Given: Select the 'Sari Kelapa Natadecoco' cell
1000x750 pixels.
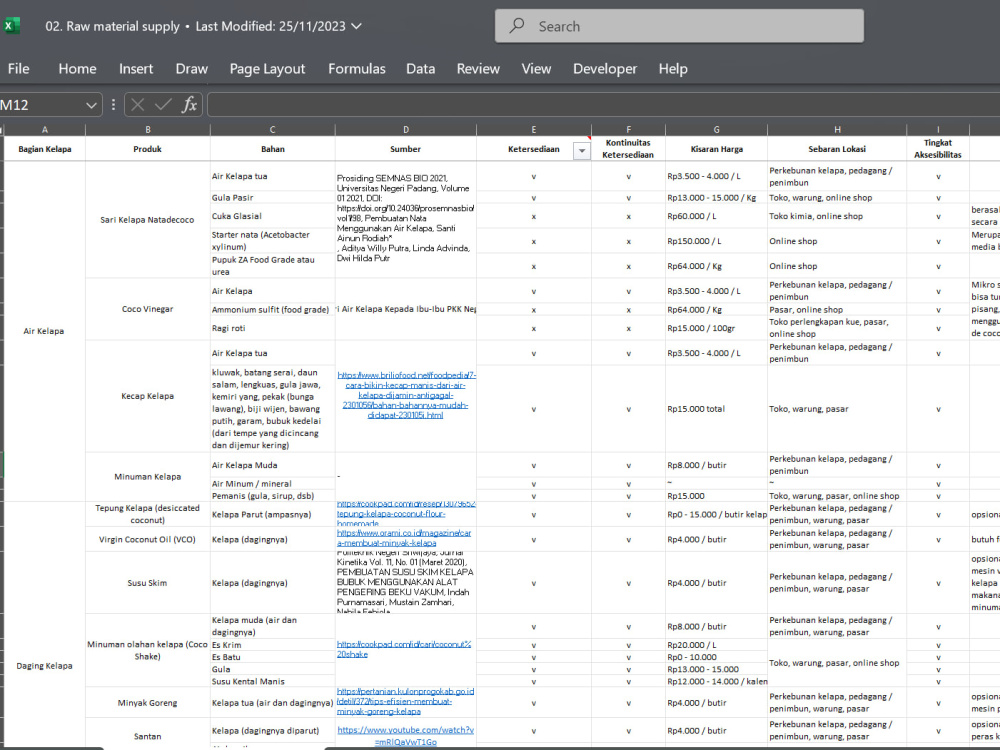Looking at the screenshot, I should [x=147, y=220].
